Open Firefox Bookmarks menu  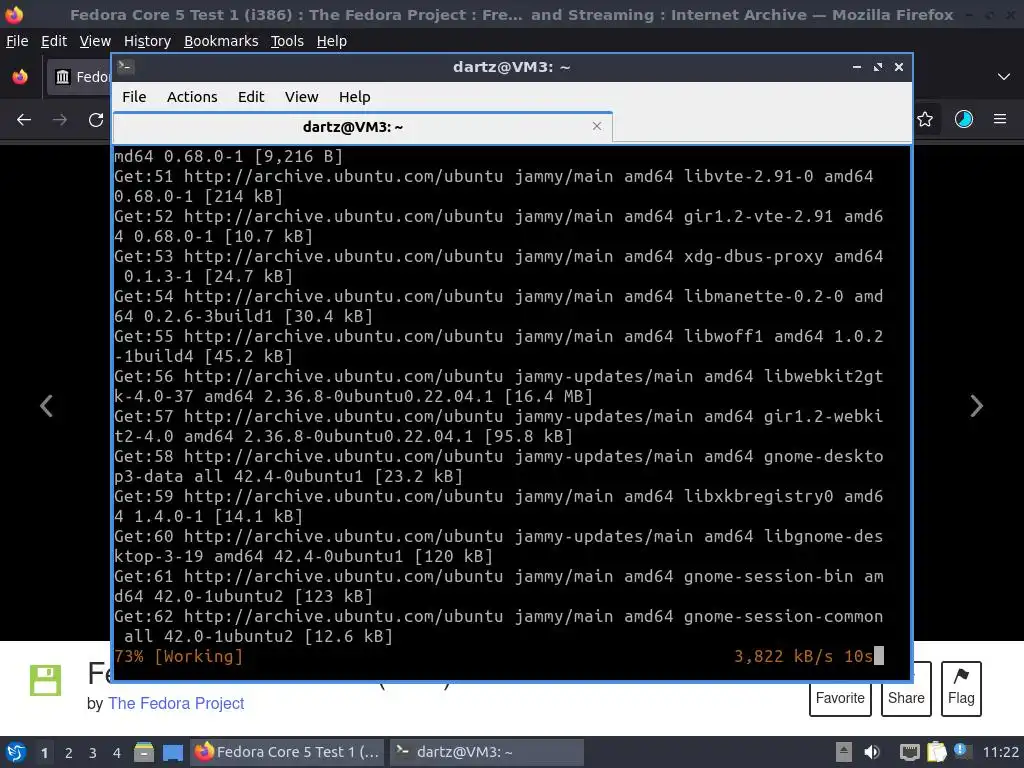coord(221,41)
